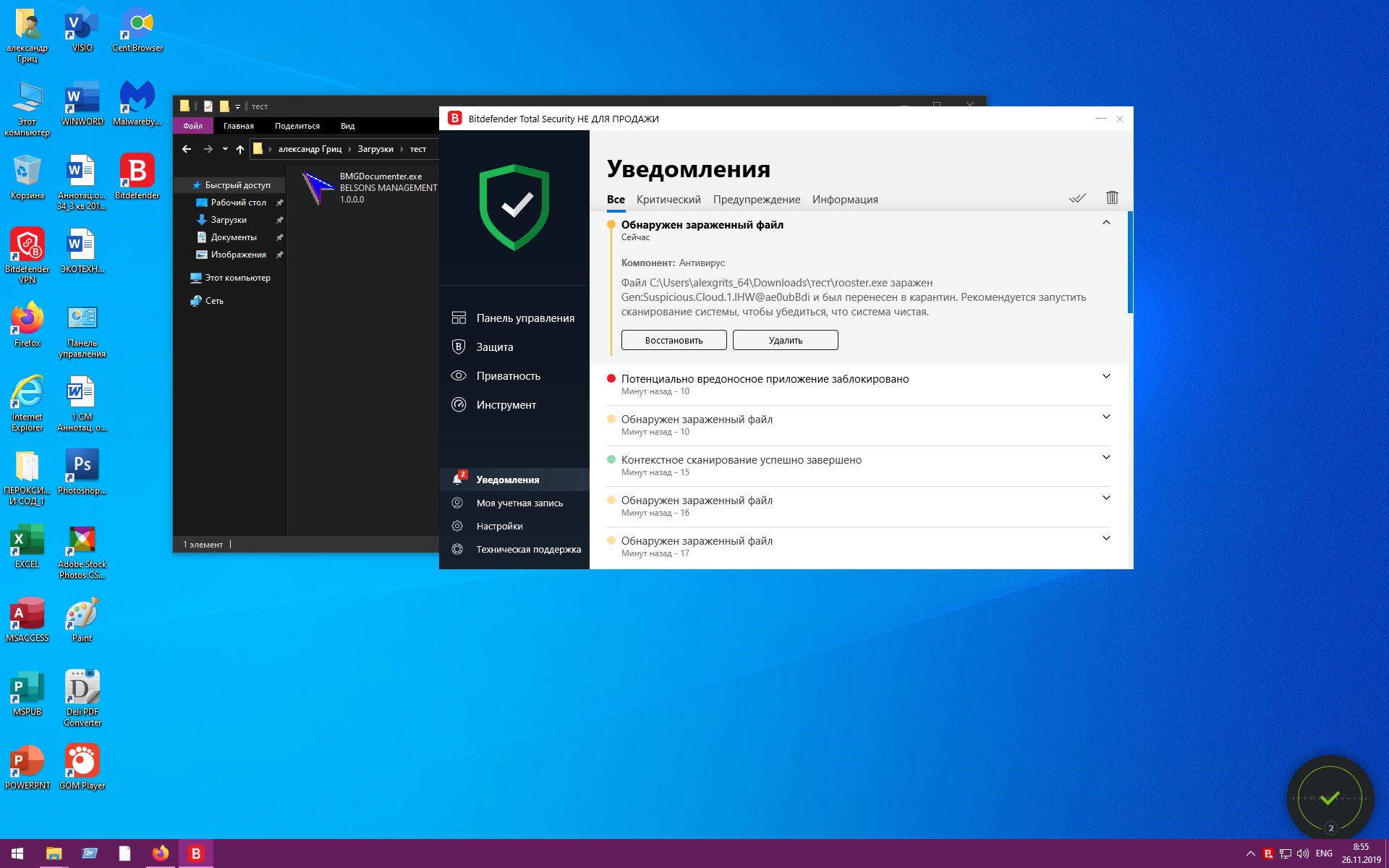Click the Удалить button
The image size is (1389, 868).
[785, 340]
